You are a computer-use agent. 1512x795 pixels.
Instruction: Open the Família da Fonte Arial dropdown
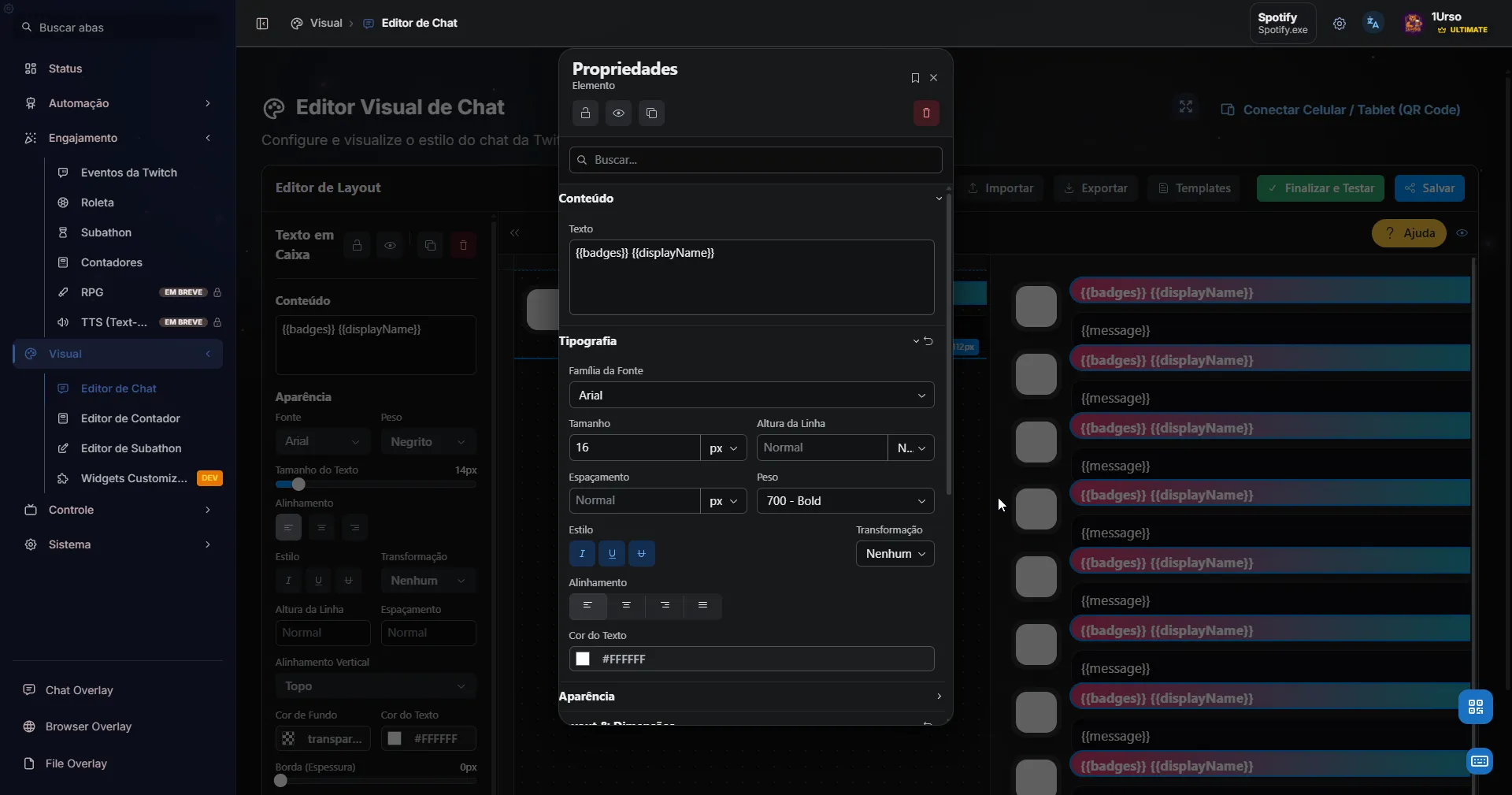click(x=751, y=396)
